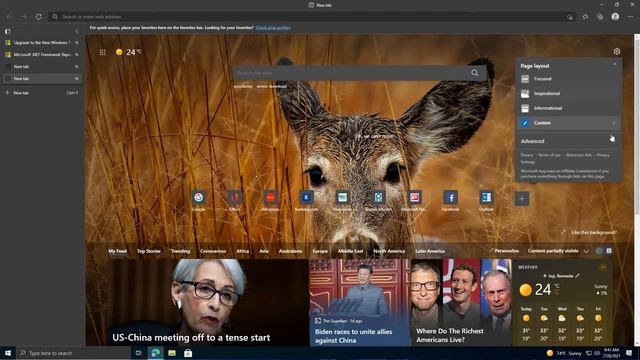Viewport: 640px width, 360px height.
Task: Select the Inspirational page layout
Action: [569, 93]
